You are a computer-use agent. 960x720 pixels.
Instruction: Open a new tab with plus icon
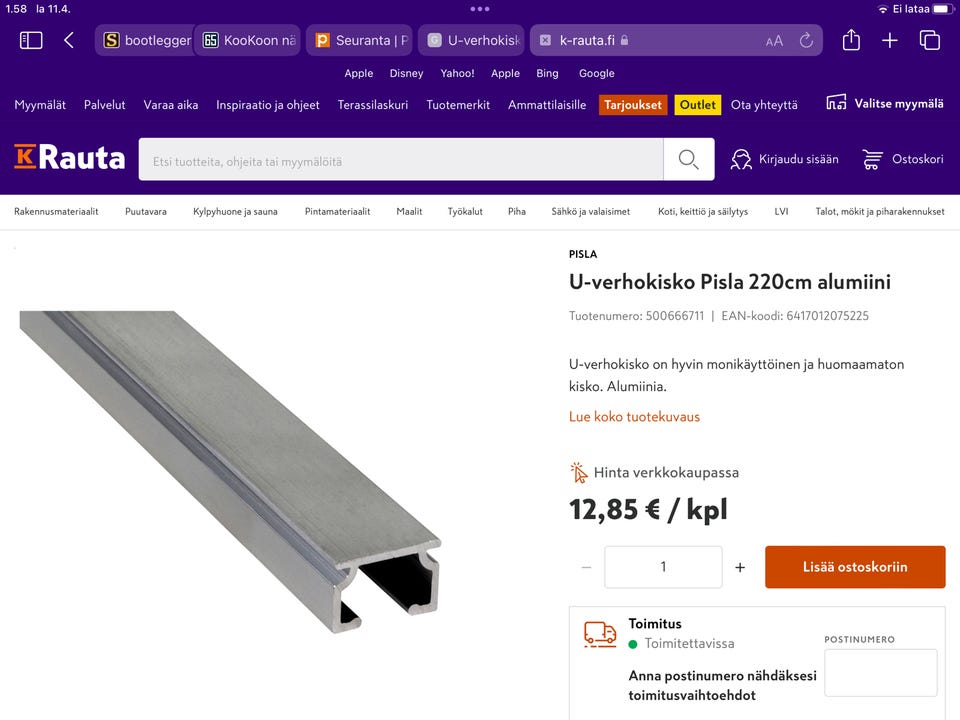(x=890, y=40)
